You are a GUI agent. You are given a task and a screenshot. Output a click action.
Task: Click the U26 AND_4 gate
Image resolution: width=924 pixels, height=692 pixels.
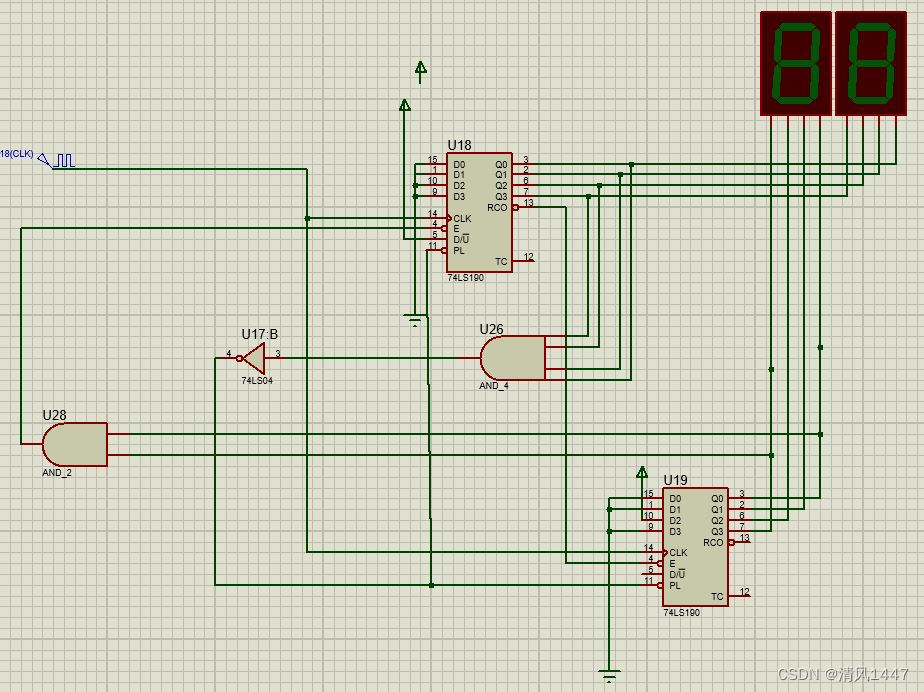(513, 358)
